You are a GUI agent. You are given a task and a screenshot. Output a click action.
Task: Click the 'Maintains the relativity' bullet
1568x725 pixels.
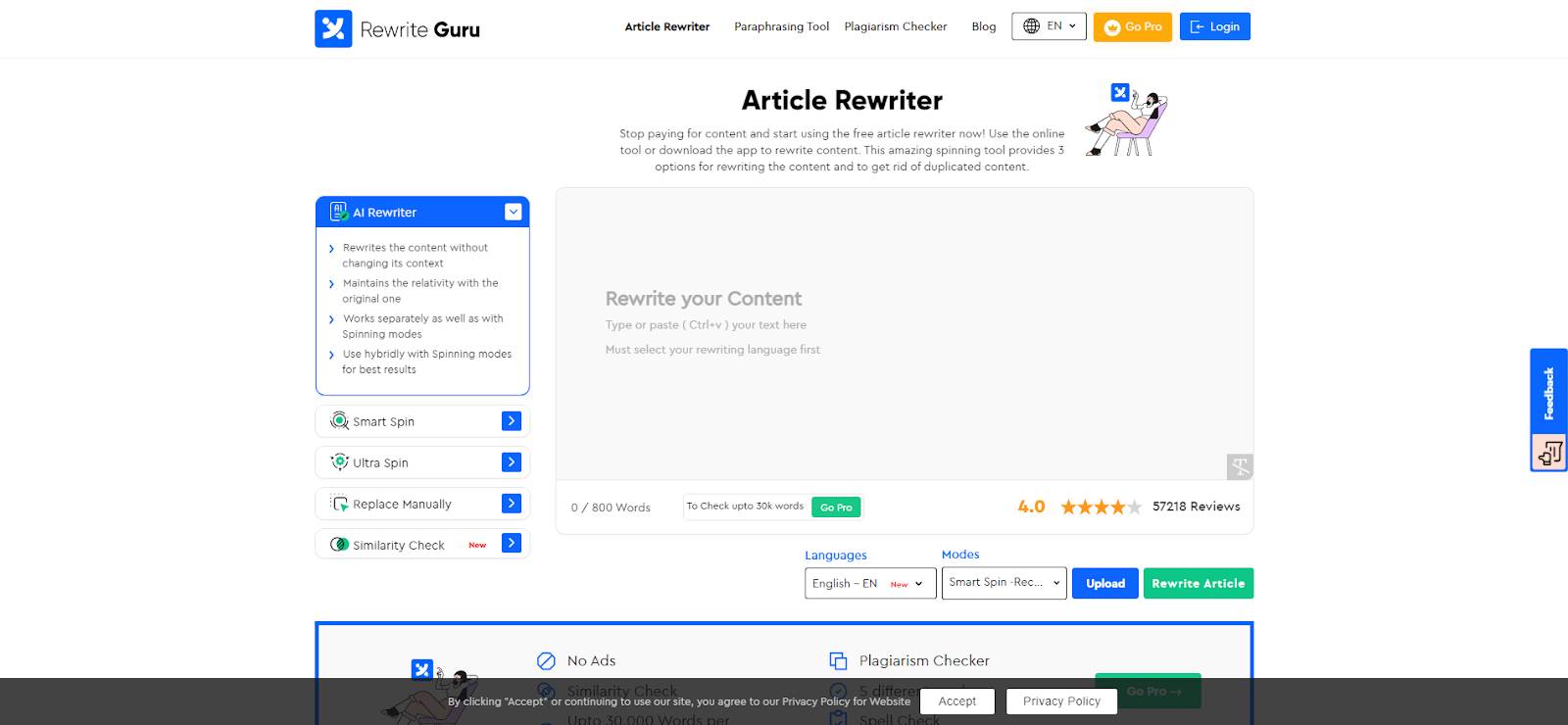point(420,291)
